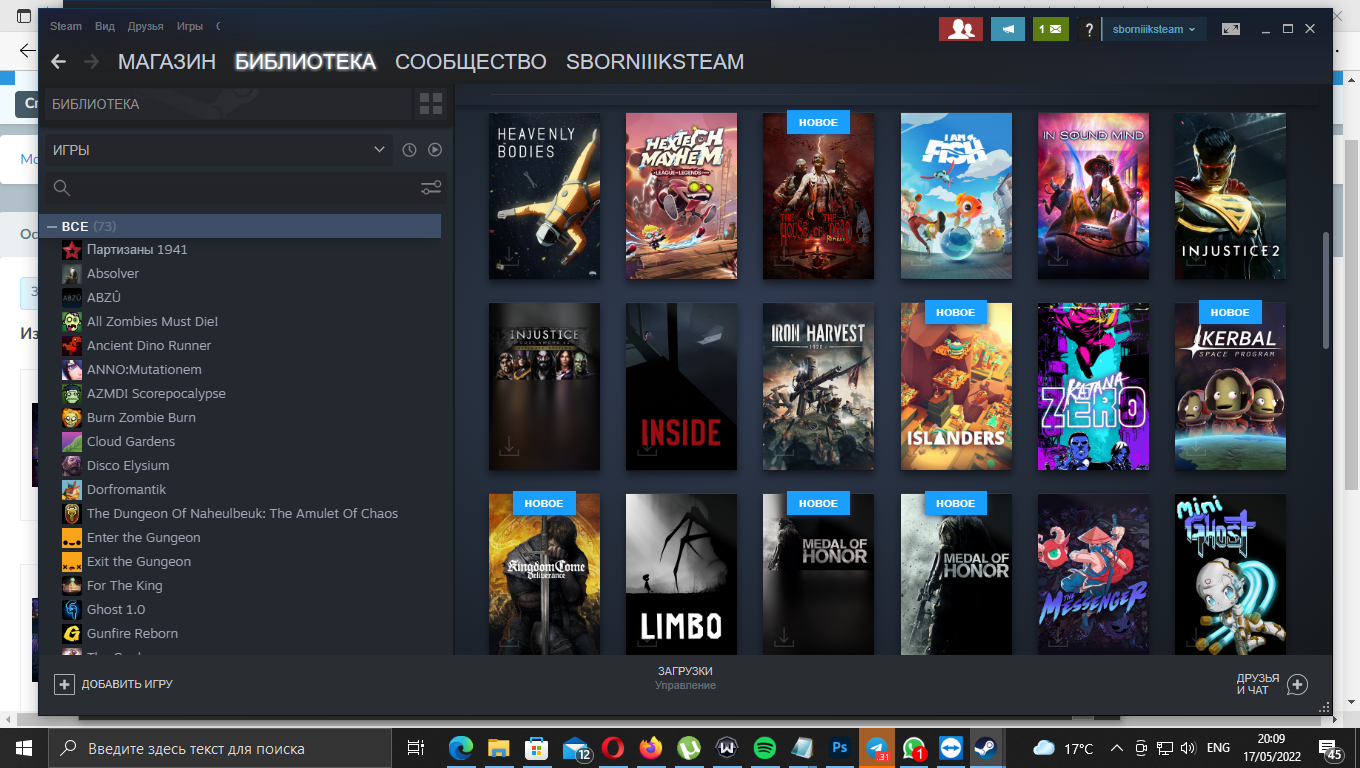The width and height of the screenshot is (1360, 768).
Task: Open the Друзья menu
Action: coord(145,26)
